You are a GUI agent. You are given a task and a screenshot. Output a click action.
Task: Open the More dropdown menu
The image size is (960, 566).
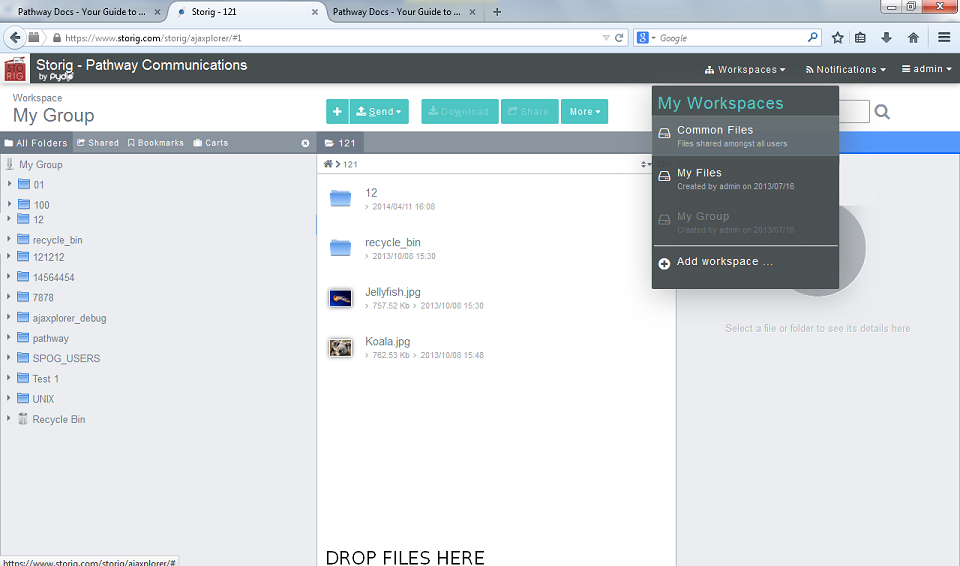(x=585, y=111)
